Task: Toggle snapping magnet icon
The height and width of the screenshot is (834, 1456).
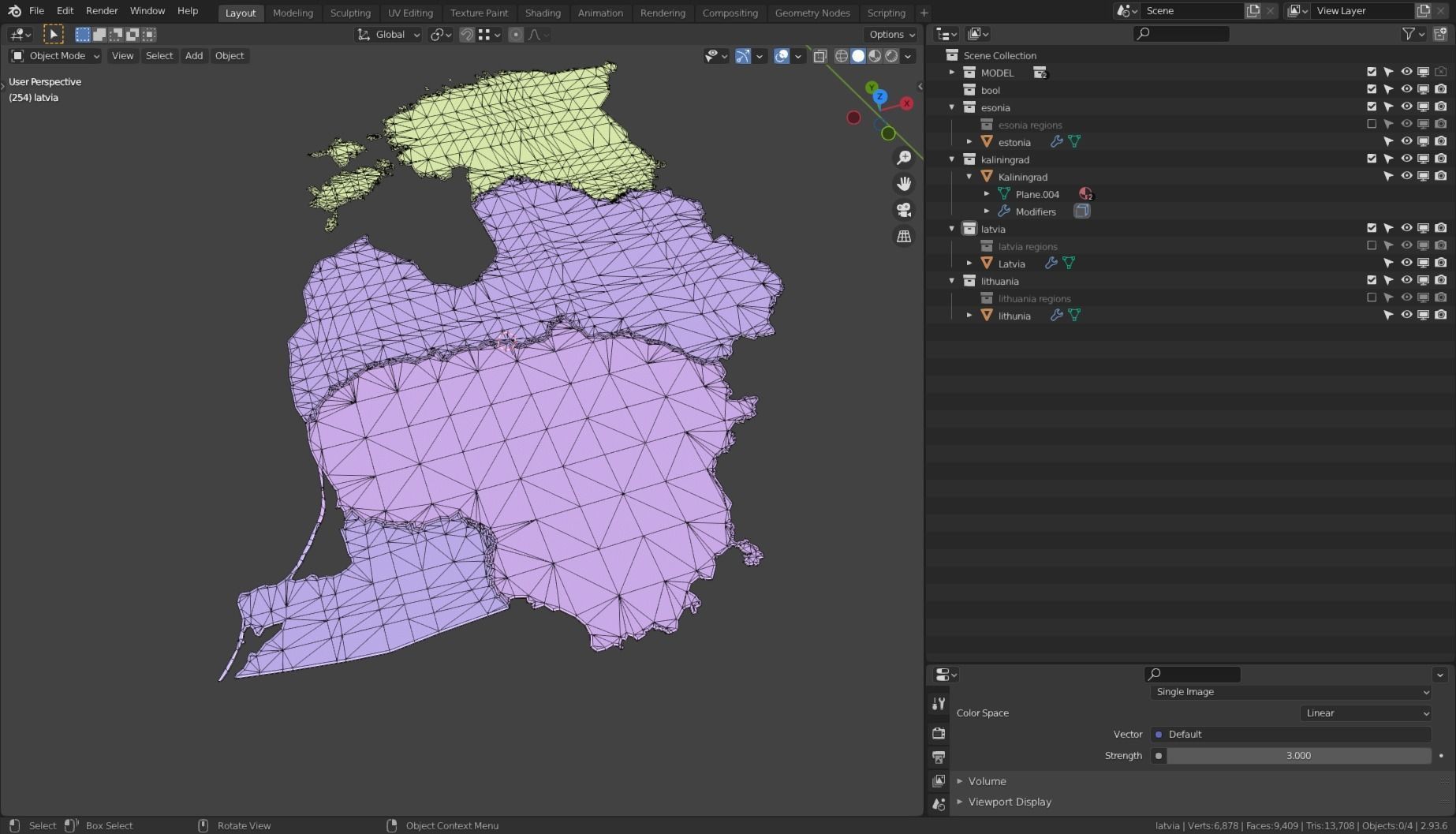Action: pyautogui.click(x=467, y=35)
